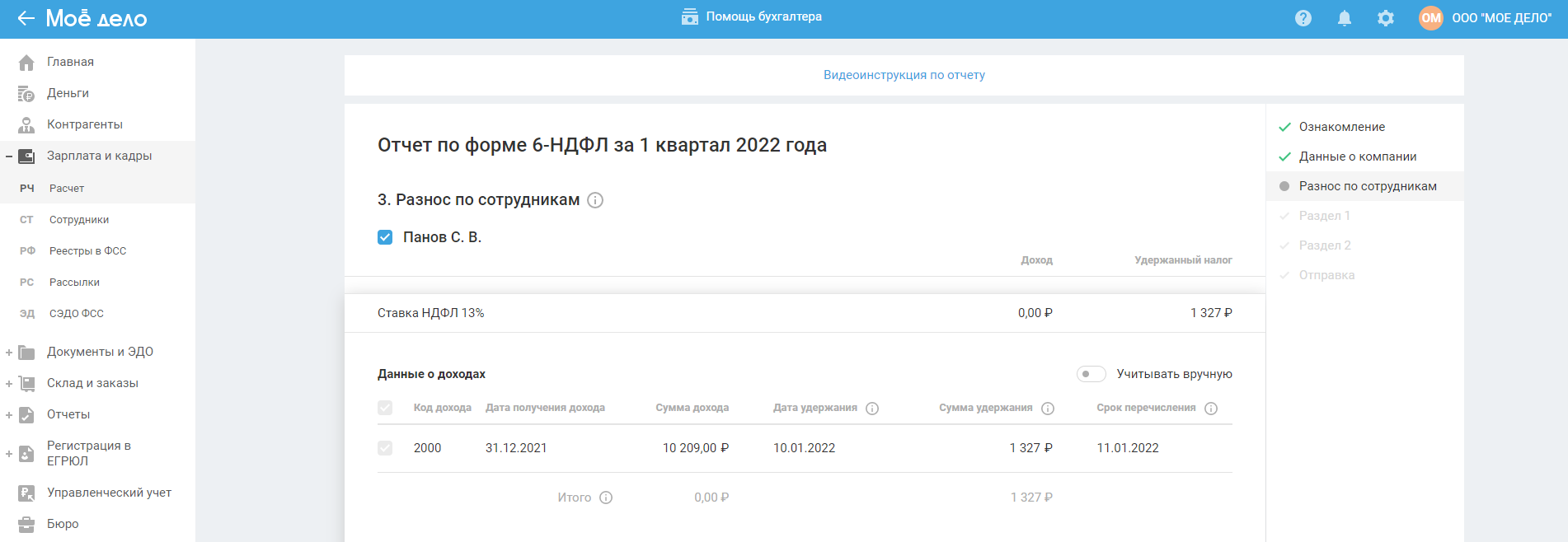Open the Моё дело logo home link
Image resolution: width=1568 pixels, height=542 pixels.
[x=96, y=18]
